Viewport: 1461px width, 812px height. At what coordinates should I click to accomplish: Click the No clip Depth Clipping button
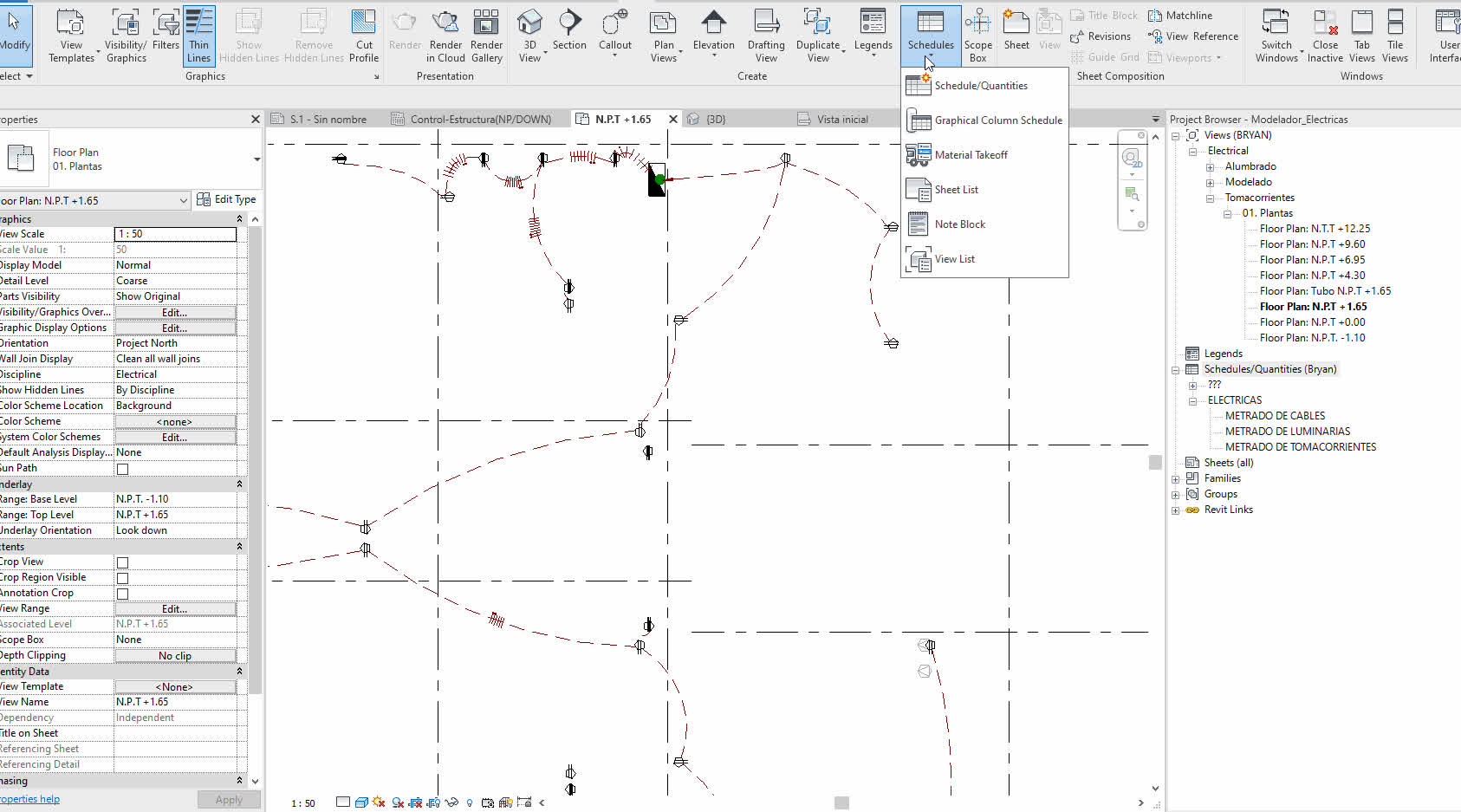(174, 656)
